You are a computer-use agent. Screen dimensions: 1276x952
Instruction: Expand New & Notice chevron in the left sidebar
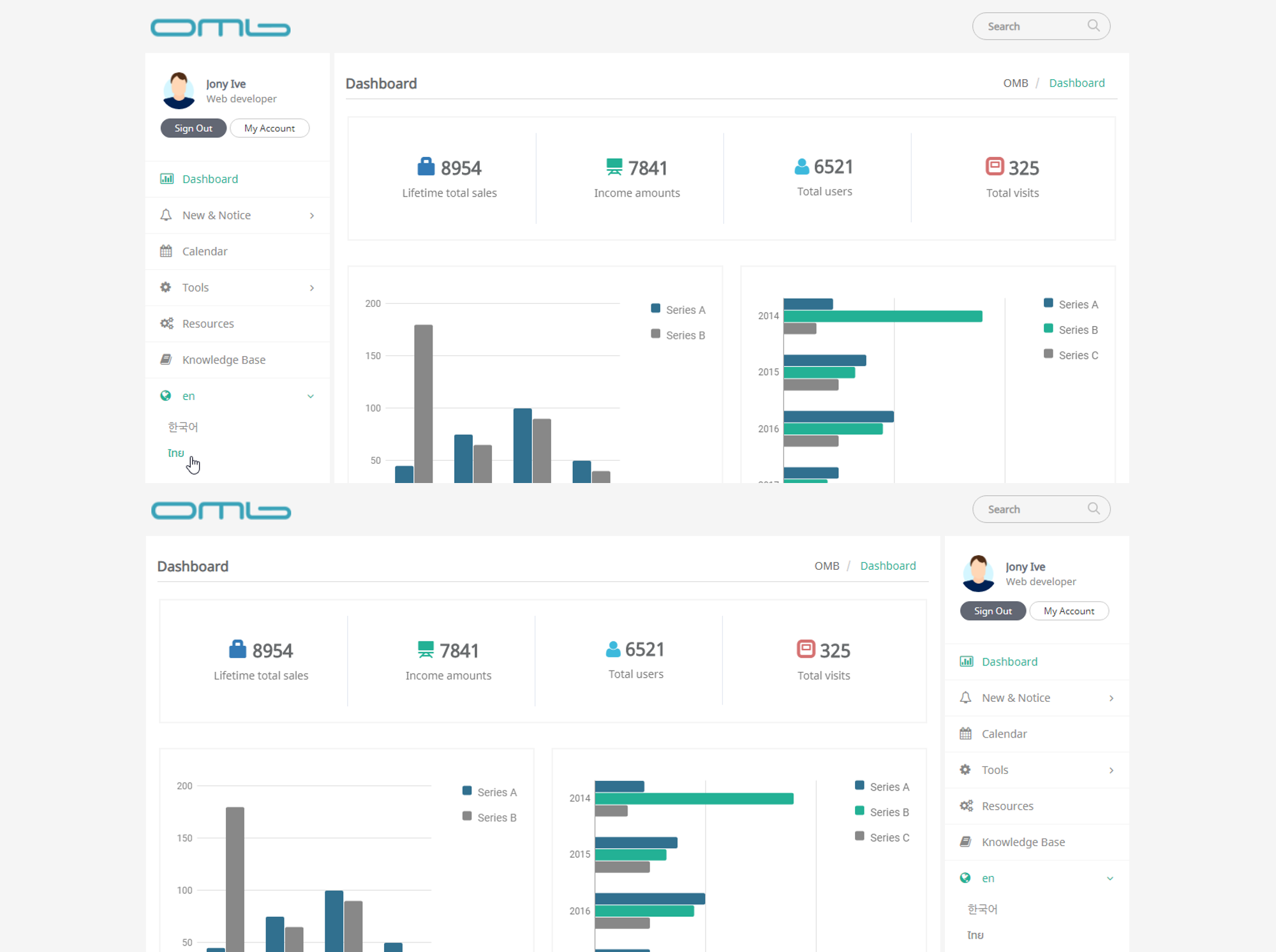[312, 216]
